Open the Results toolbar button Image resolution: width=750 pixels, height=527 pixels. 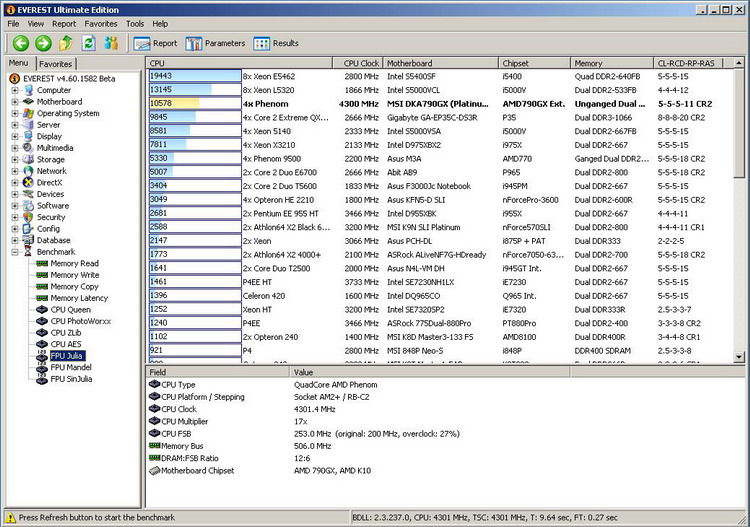[276, 43]
